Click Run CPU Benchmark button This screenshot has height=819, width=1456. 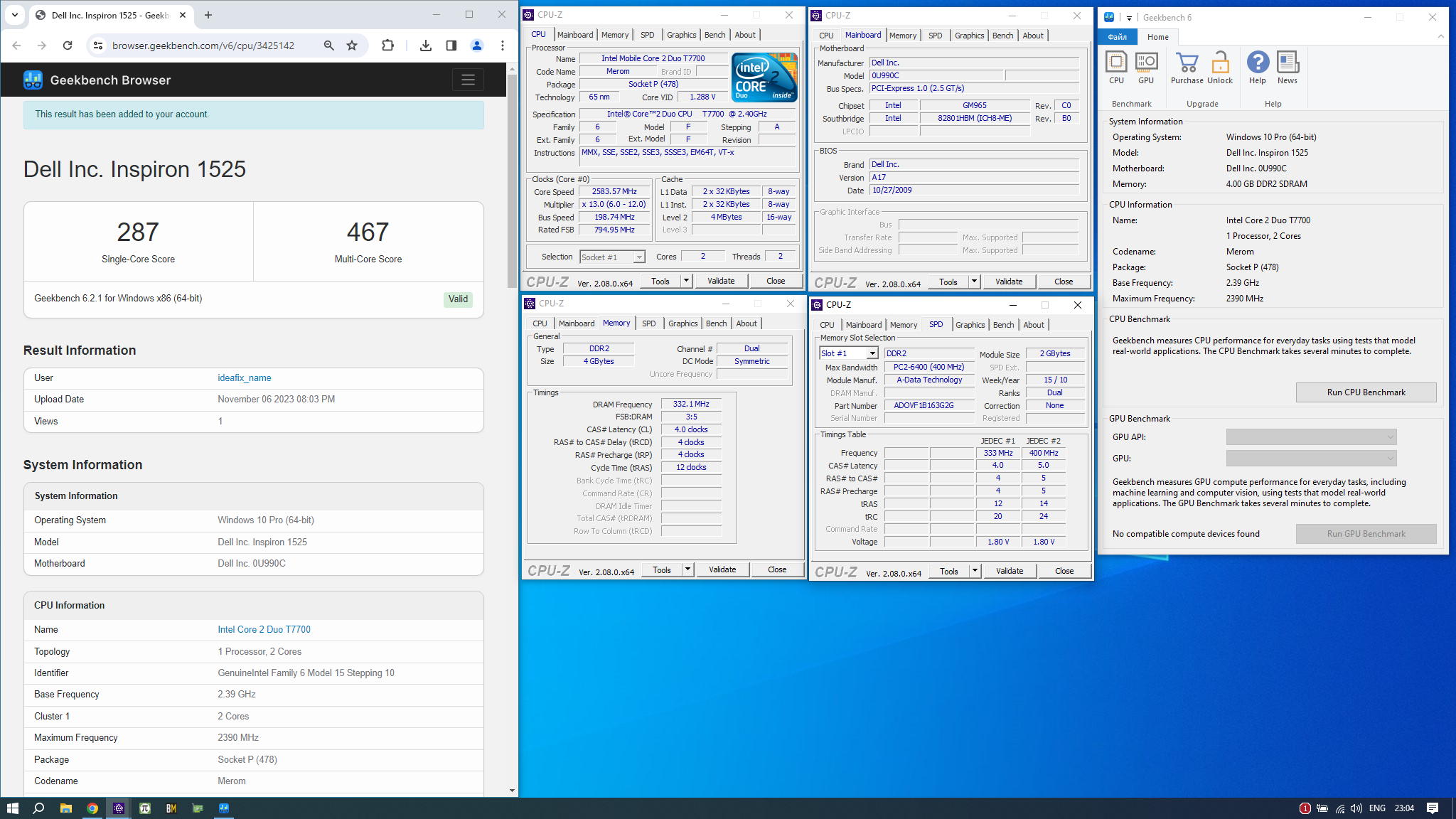1366,392
